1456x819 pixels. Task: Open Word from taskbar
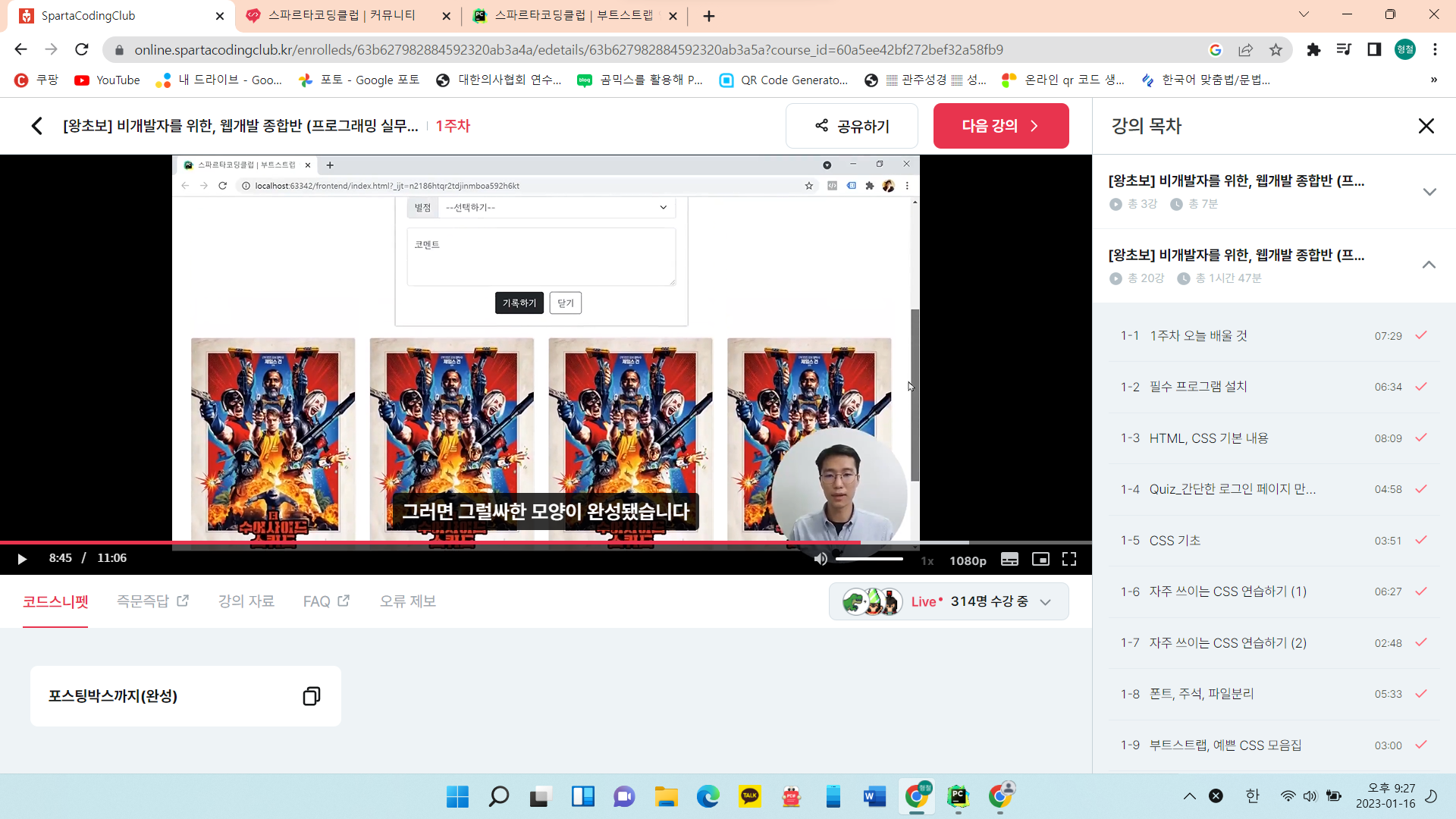pyautogui.click(x=874, y=796)
